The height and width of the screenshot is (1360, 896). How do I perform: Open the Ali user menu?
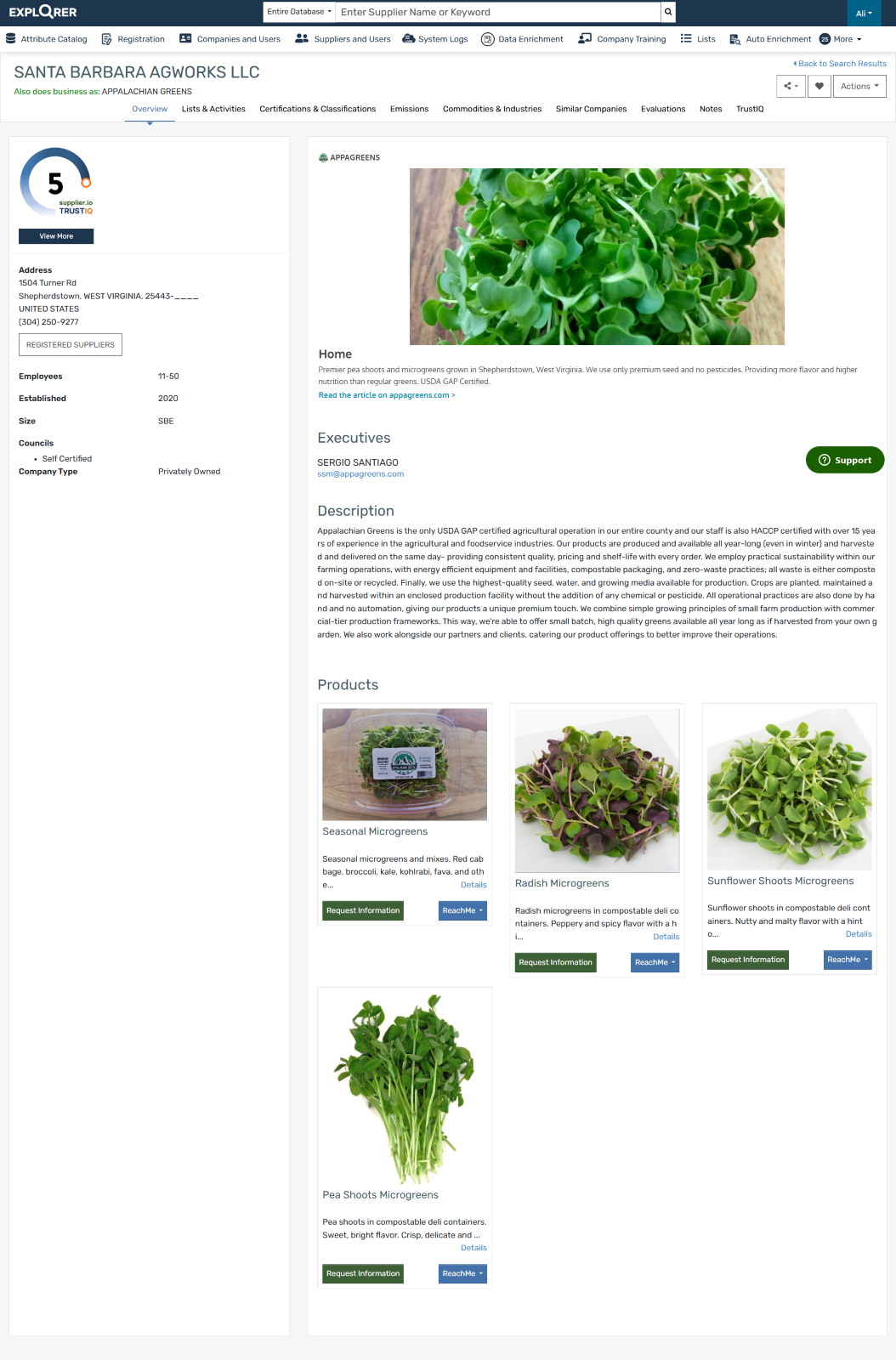pos(864,13)
